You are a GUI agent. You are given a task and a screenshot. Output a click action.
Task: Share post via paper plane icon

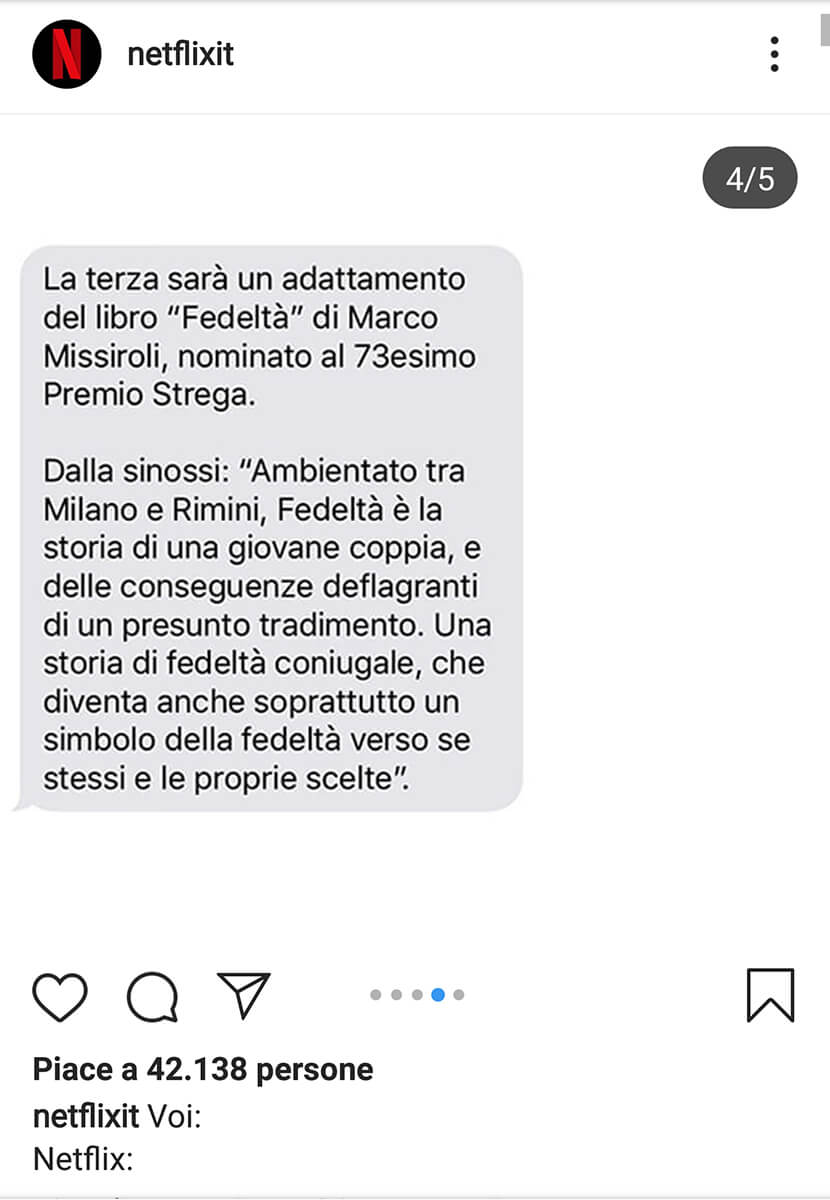click(244, 995)
